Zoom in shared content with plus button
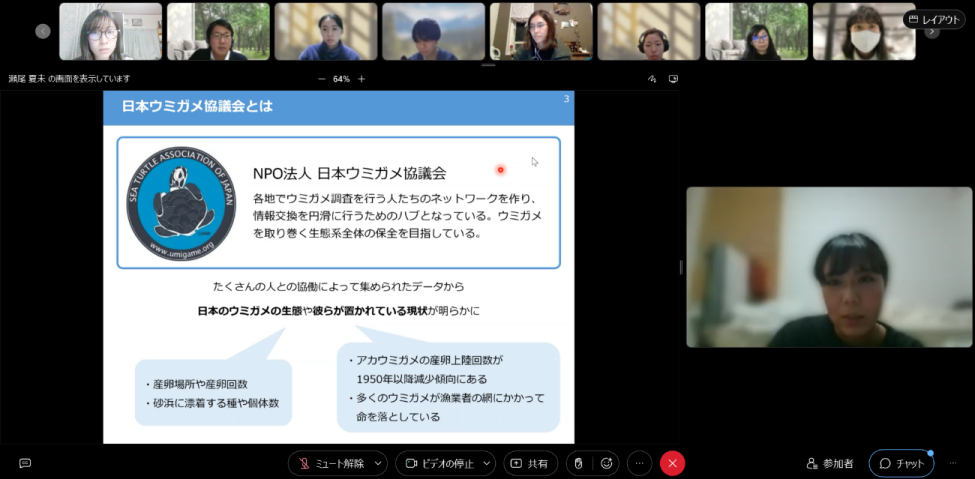This screenshot has height=479, width=975. coord(361,79)
